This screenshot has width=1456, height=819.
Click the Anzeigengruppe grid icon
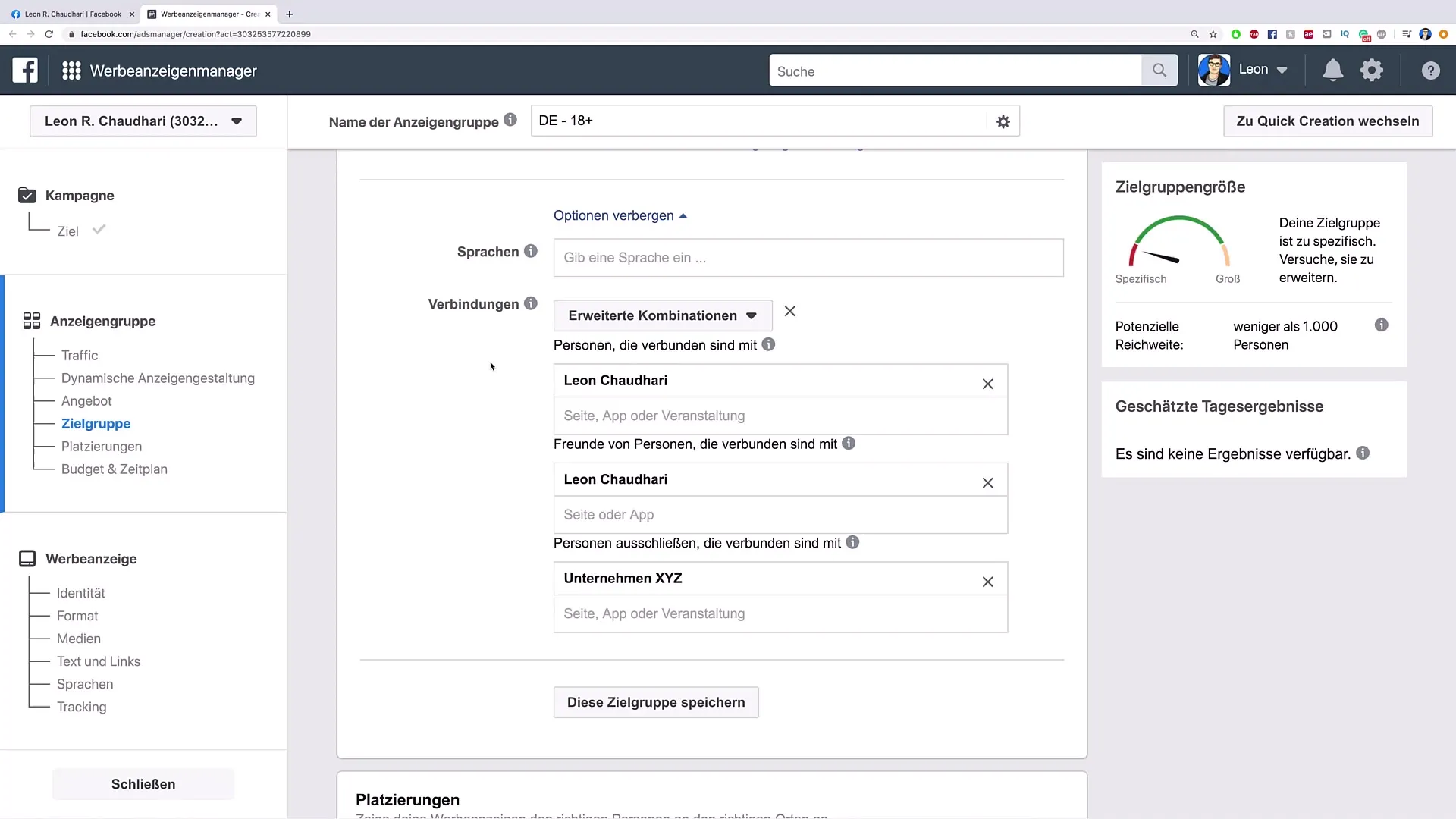(x=32, y=321)
